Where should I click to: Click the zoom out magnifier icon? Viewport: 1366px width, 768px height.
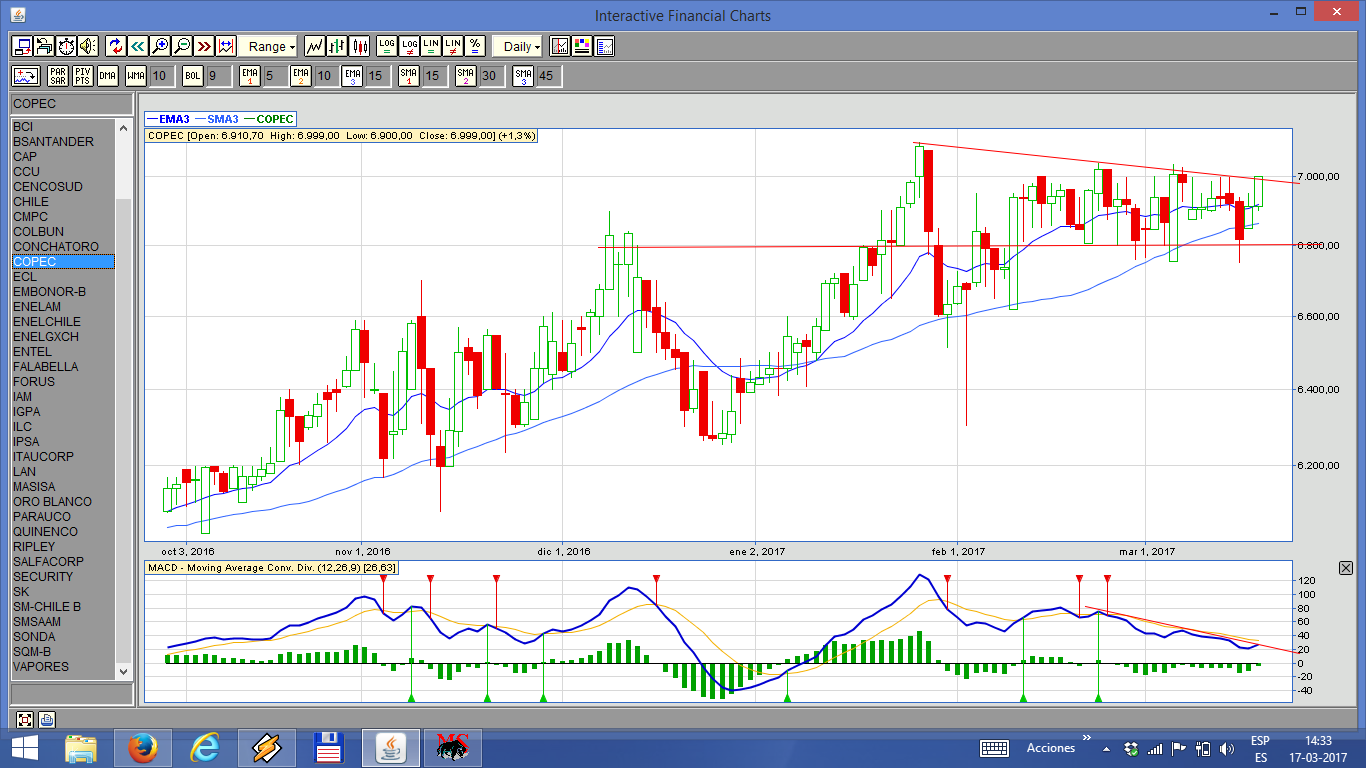182,46
